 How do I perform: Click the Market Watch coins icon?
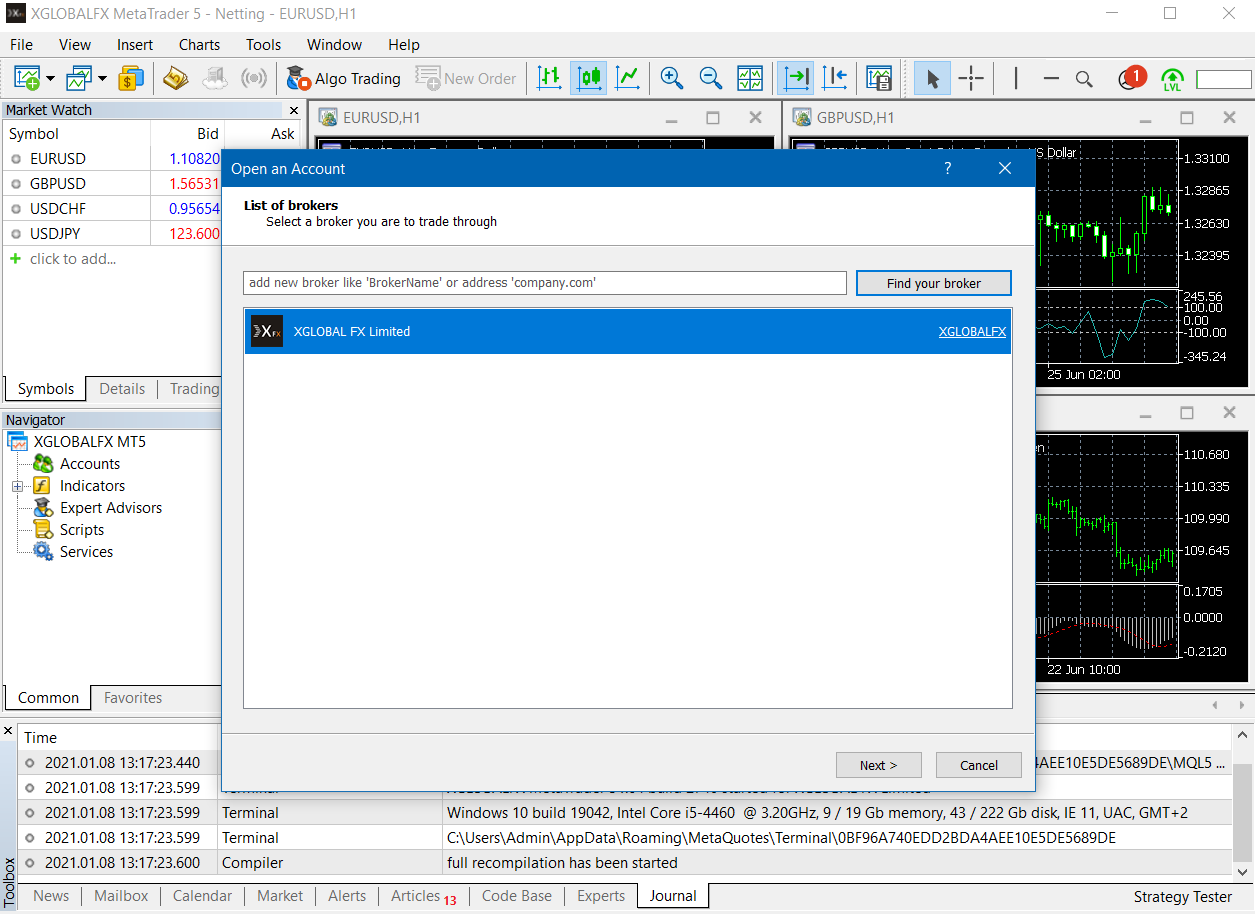tap(131, 78)
